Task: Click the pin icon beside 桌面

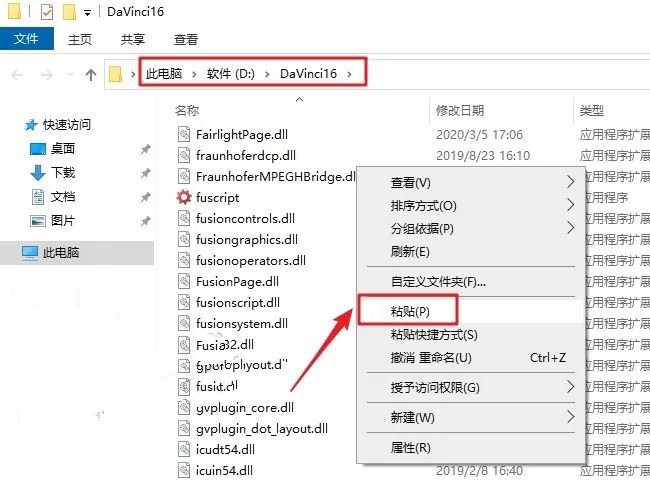Action: tap(146, 149)
